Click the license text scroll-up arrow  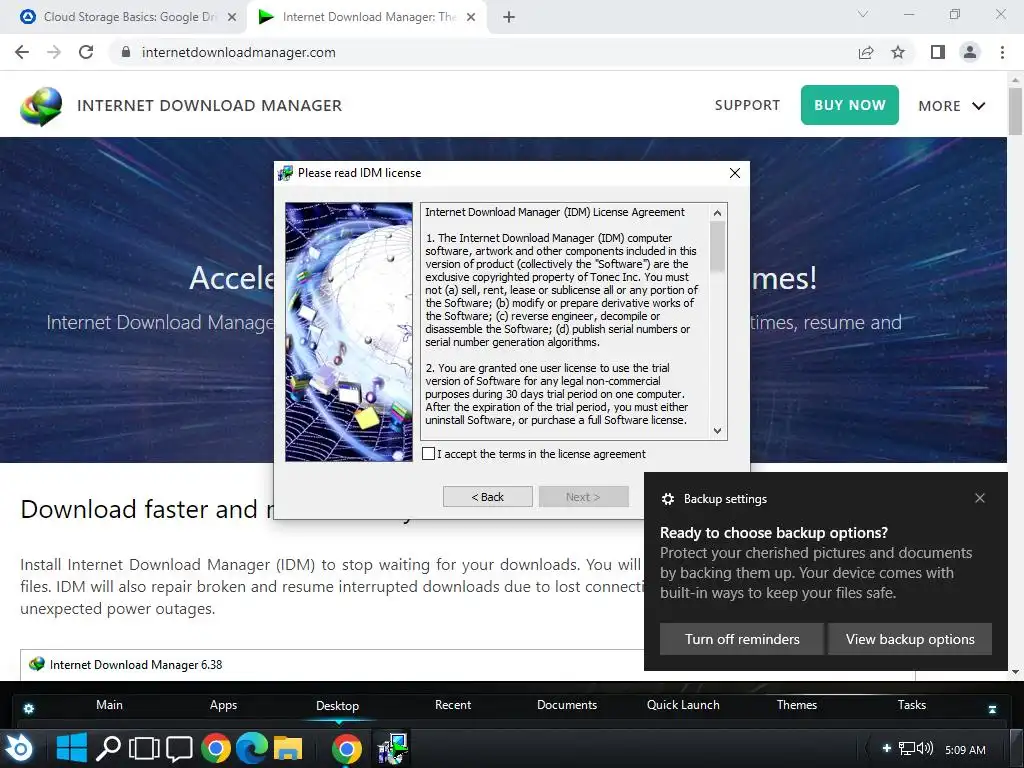718,213
